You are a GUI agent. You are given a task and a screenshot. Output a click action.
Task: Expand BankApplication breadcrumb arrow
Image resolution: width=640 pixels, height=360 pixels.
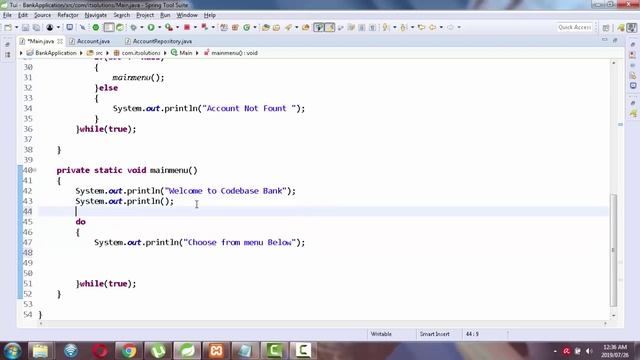81,53
